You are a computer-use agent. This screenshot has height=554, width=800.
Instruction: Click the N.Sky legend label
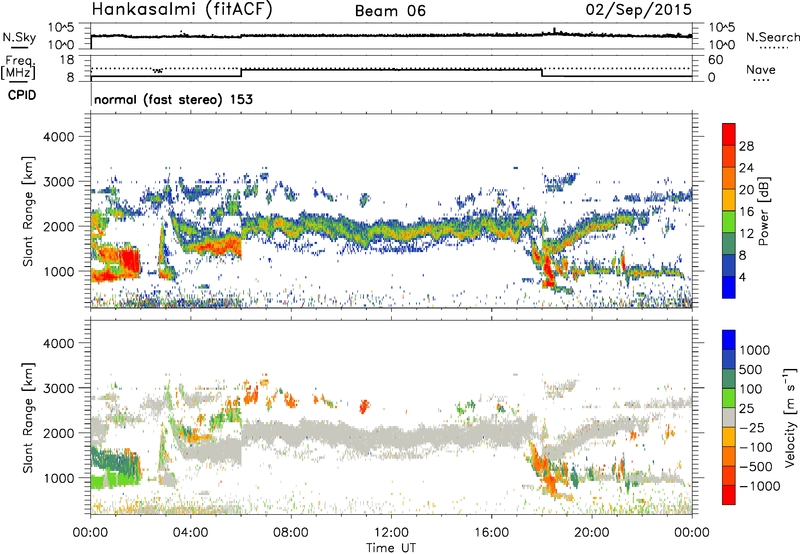pos(19,37)
